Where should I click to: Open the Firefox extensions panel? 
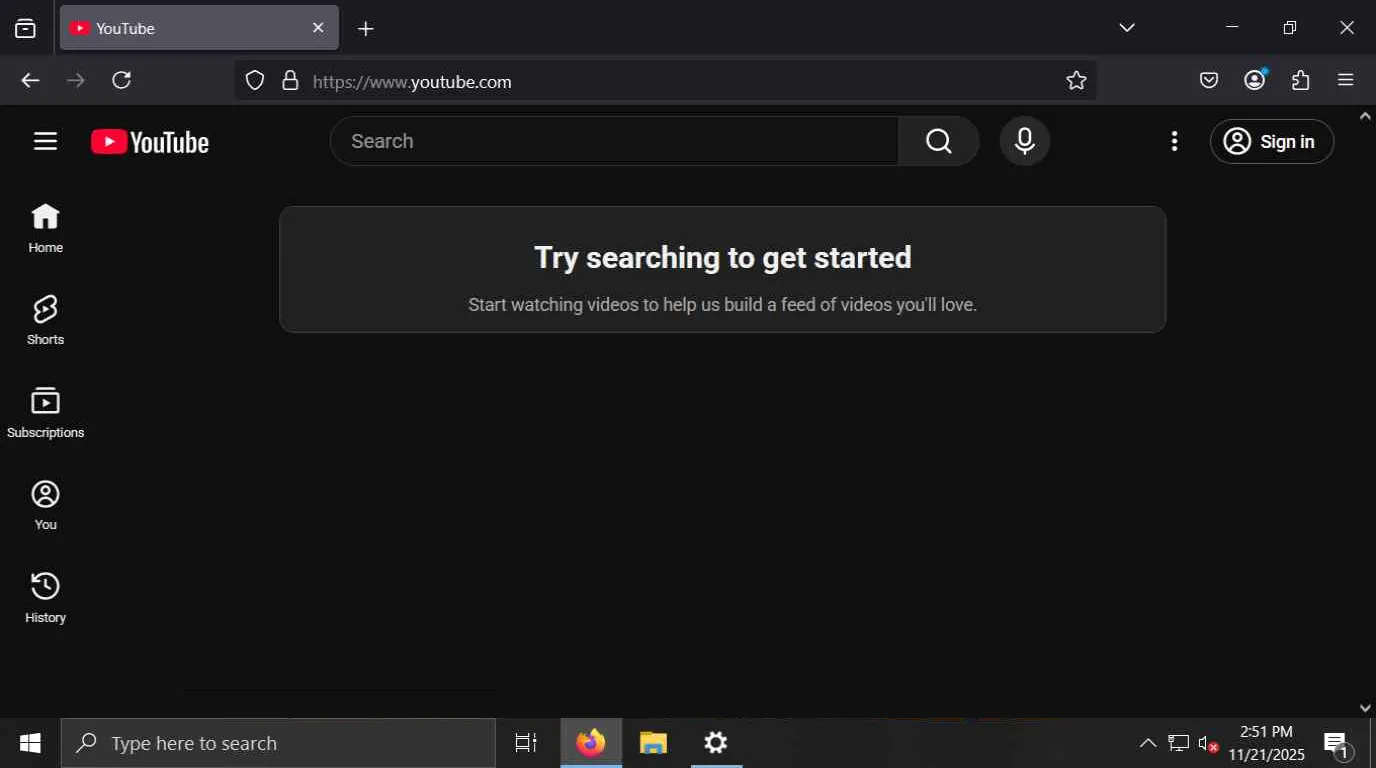pos(1301,81)
